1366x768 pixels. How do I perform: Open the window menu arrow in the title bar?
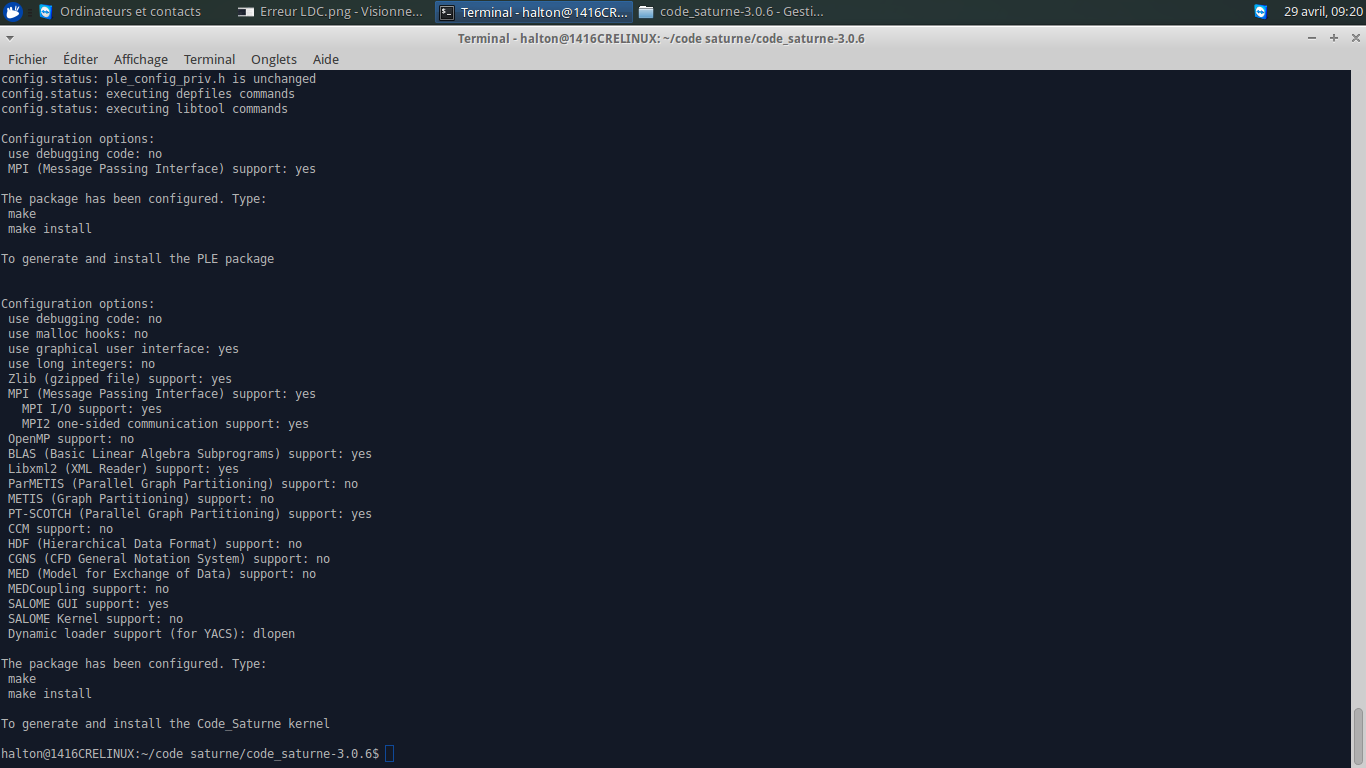click(x=9, y=38)
